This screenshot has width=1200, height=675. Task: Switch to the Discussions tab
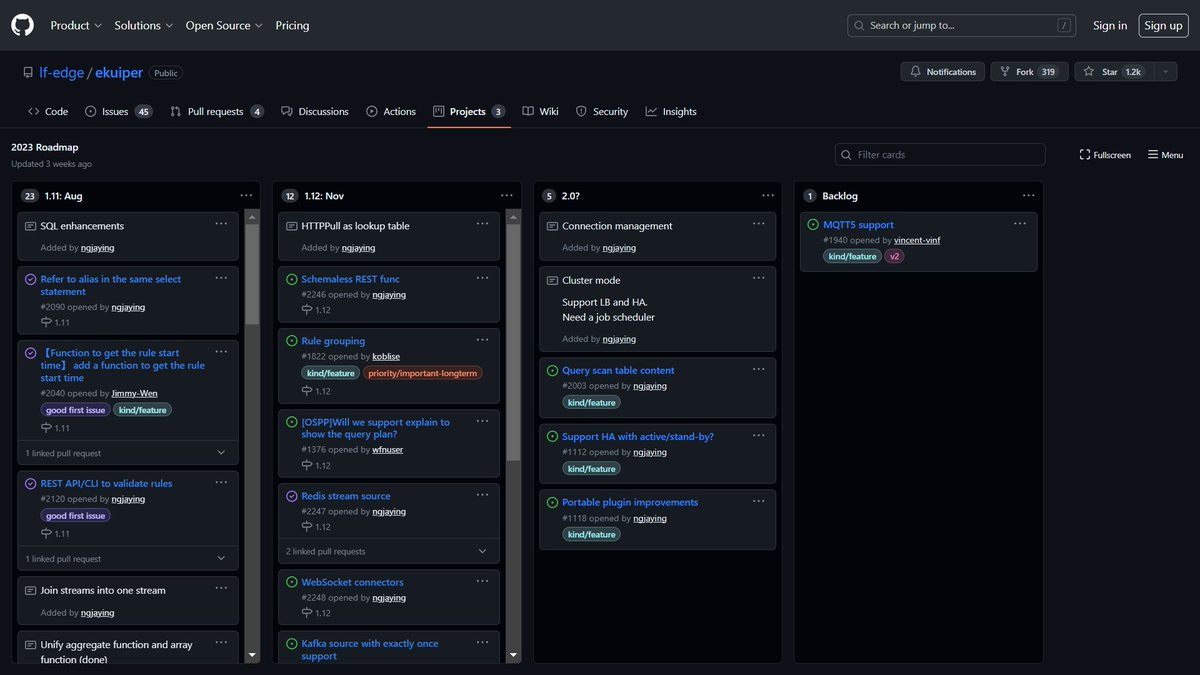(315, 111)
